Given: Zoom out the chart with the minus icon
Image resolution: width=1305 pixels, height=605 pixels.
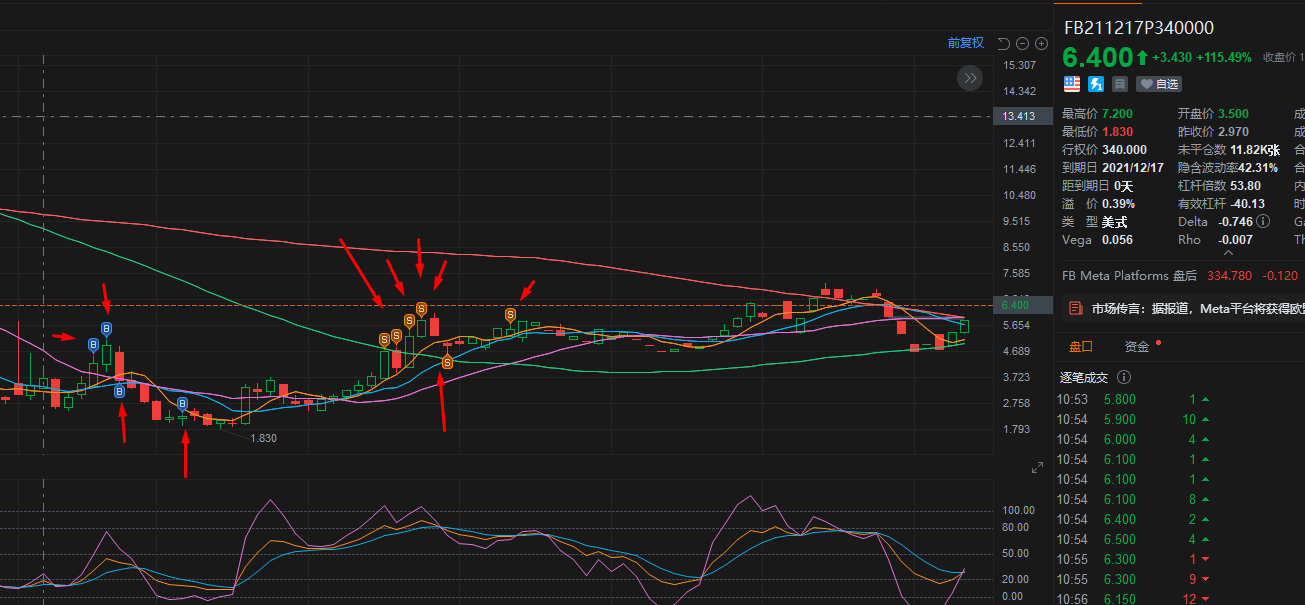Looking at the screenshot, I should click(x=1022, y=43).
